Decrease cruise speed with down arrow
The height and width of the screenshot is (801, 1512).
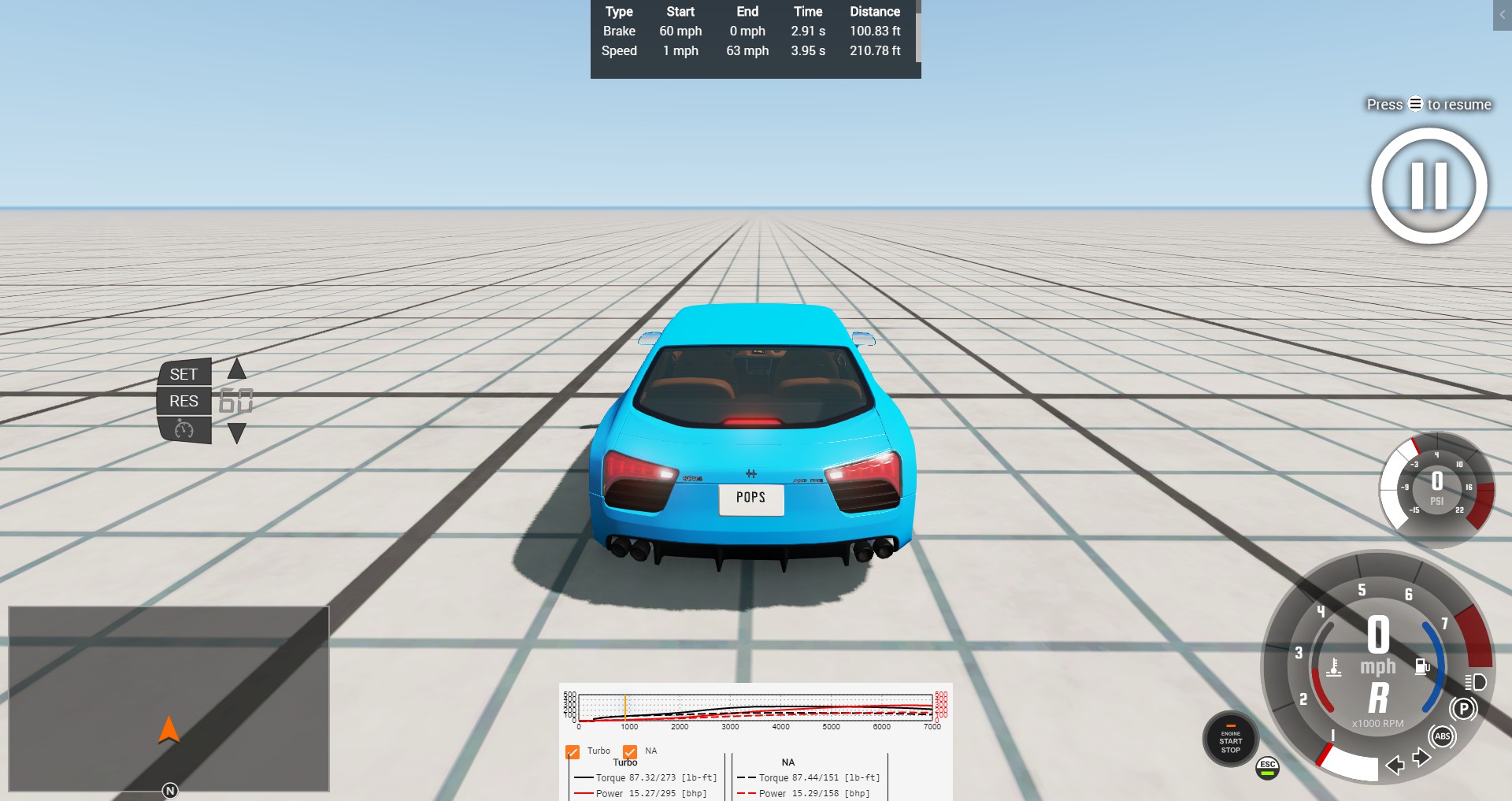[237, 433]
